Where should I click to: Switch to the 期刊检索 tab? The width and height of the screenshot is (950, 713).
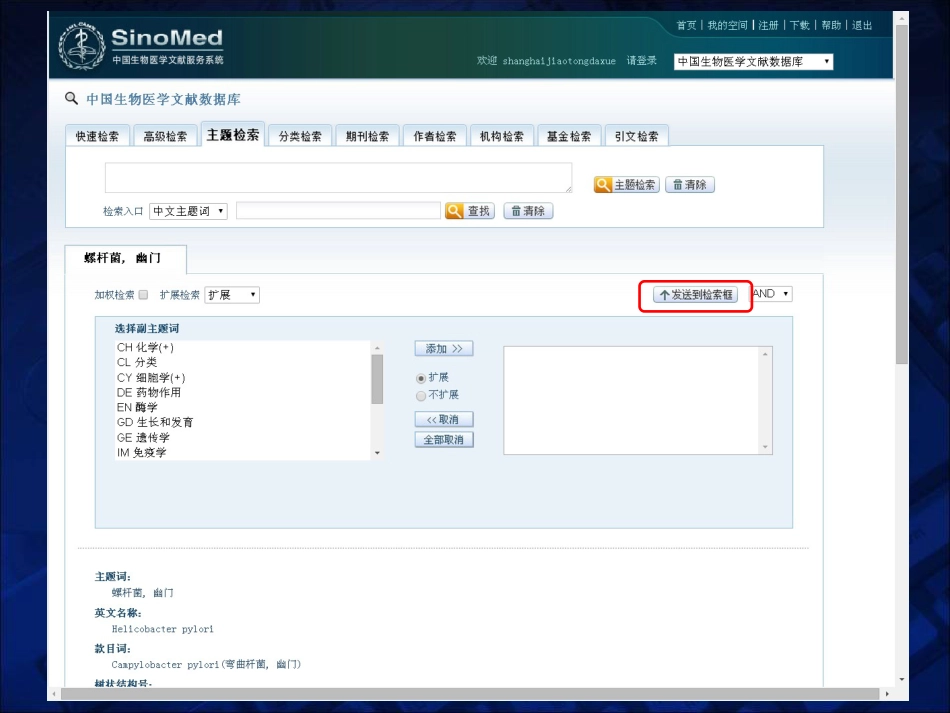click(x=367, y=136)
